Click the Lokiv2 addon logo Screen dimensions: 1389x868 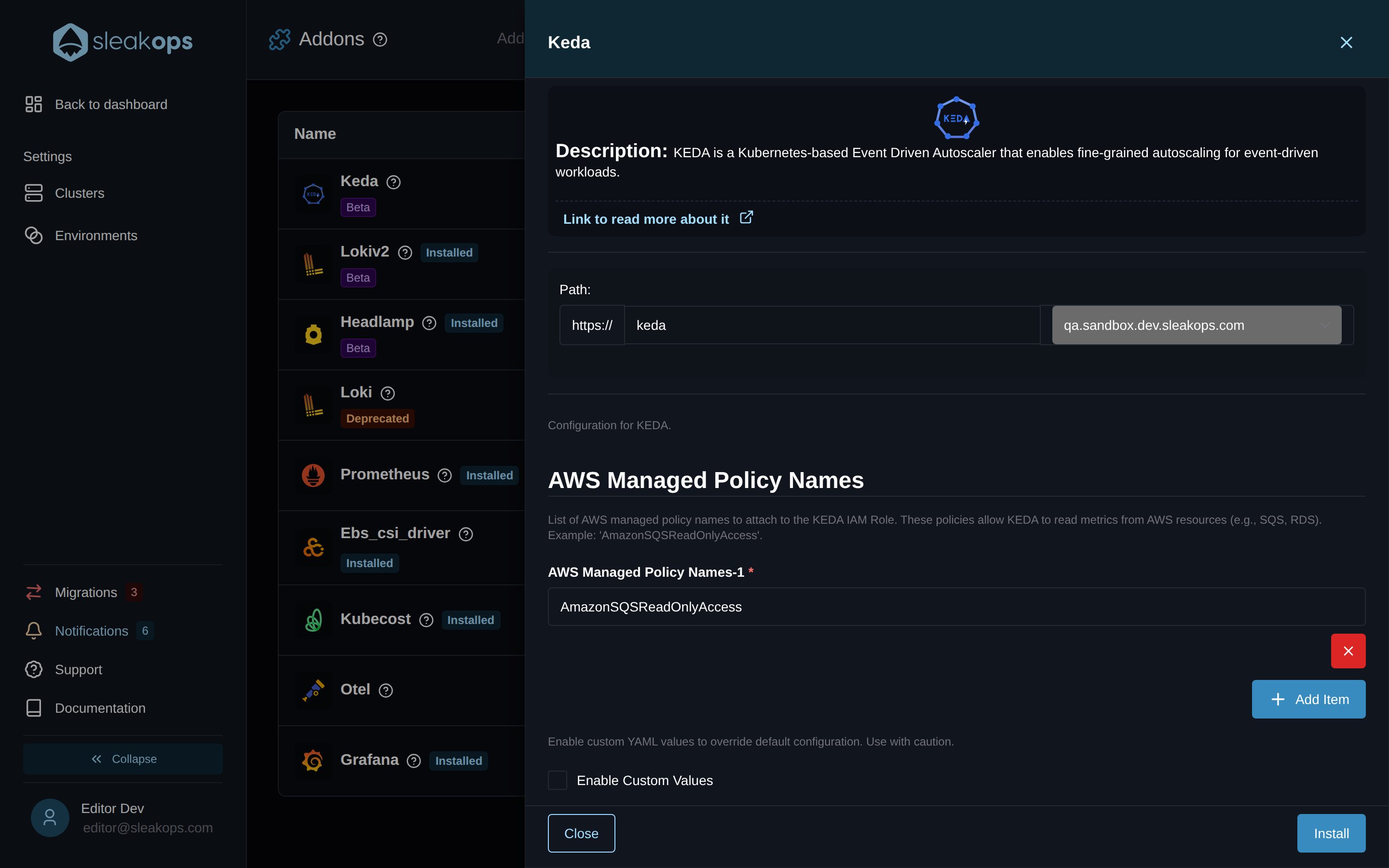coord(313,265)
